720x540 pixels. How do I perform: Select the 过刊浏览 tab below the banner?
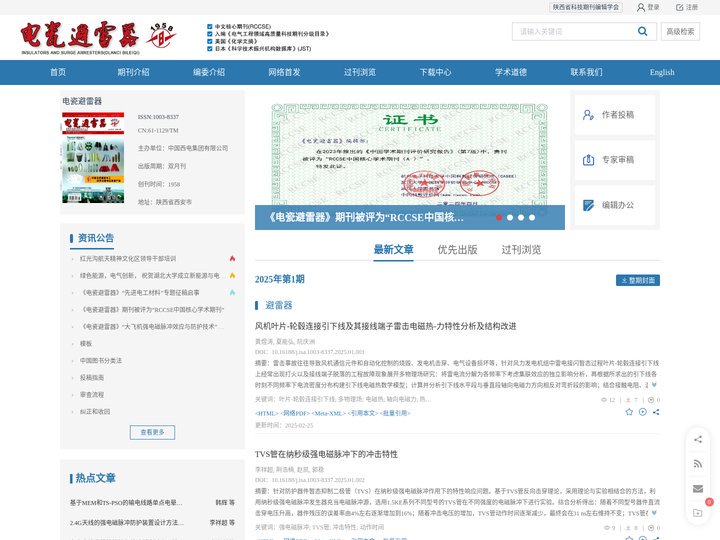point(521,250)
